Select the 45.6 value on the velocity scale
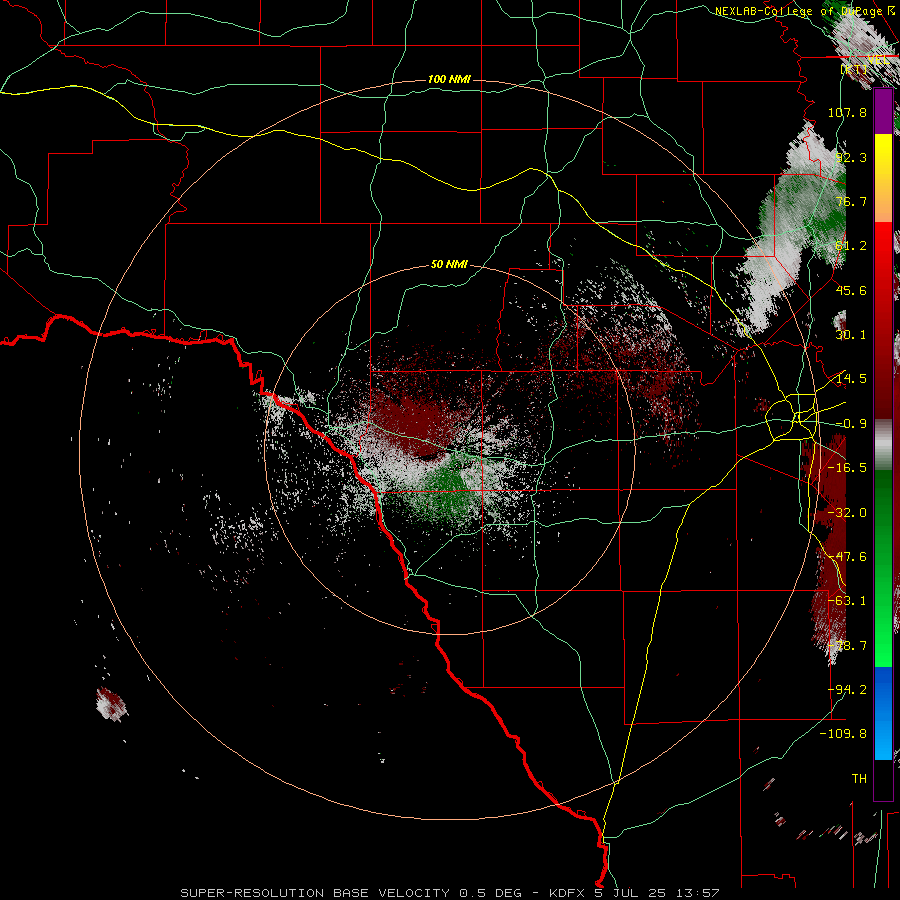The image size is (900, 900). 850,290
